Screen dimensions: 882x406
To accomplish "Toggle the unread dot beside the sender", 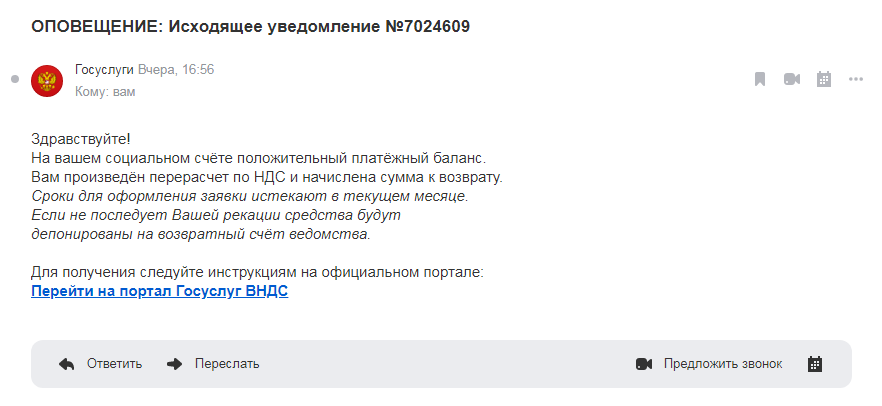I will (15, 79).
